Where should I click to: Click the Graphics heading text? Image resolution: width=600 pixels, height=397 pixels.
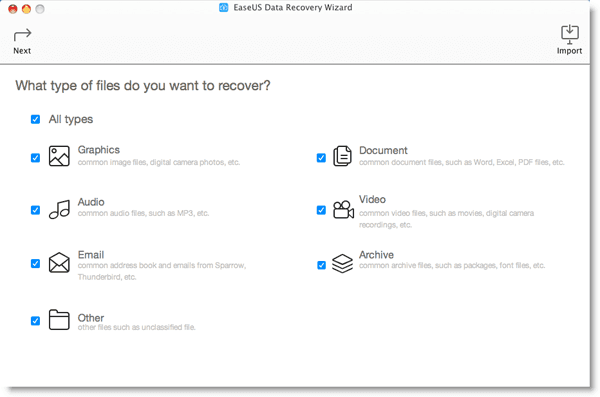[99, 150]
